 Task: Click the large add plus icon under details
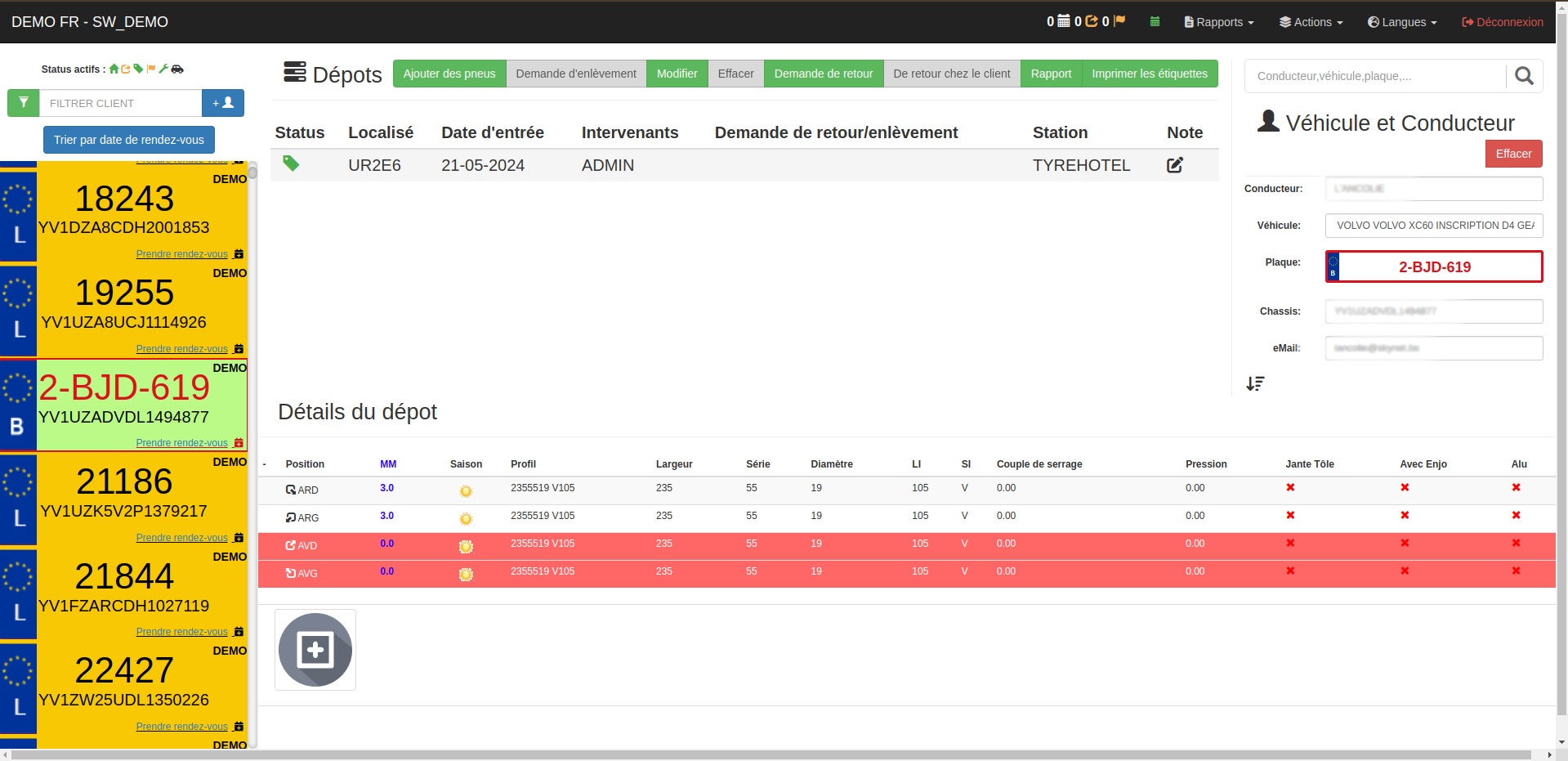click(x=315, y=650)
